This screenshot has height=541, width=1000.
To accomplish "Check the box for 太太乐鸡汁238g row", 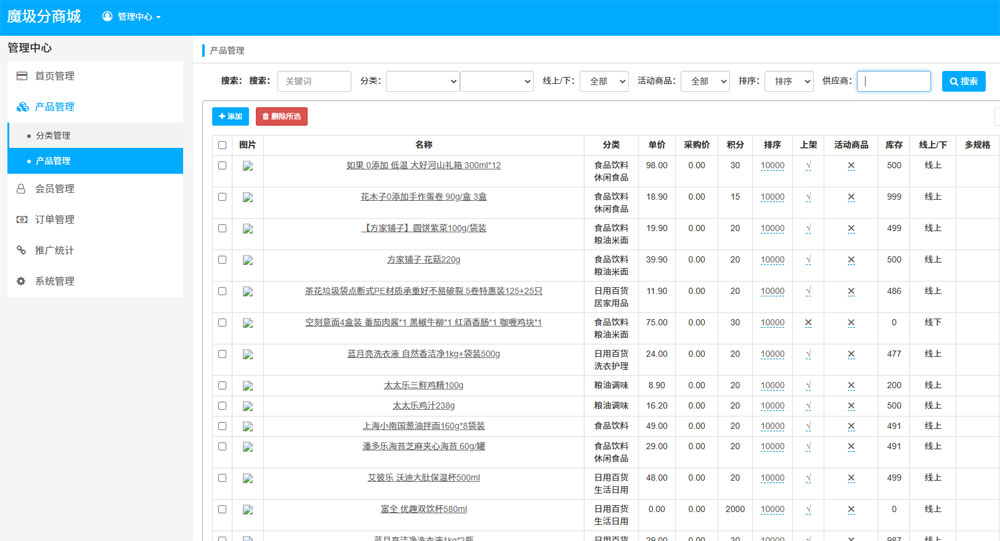I will pyautogui.click(x=222, y=405).
